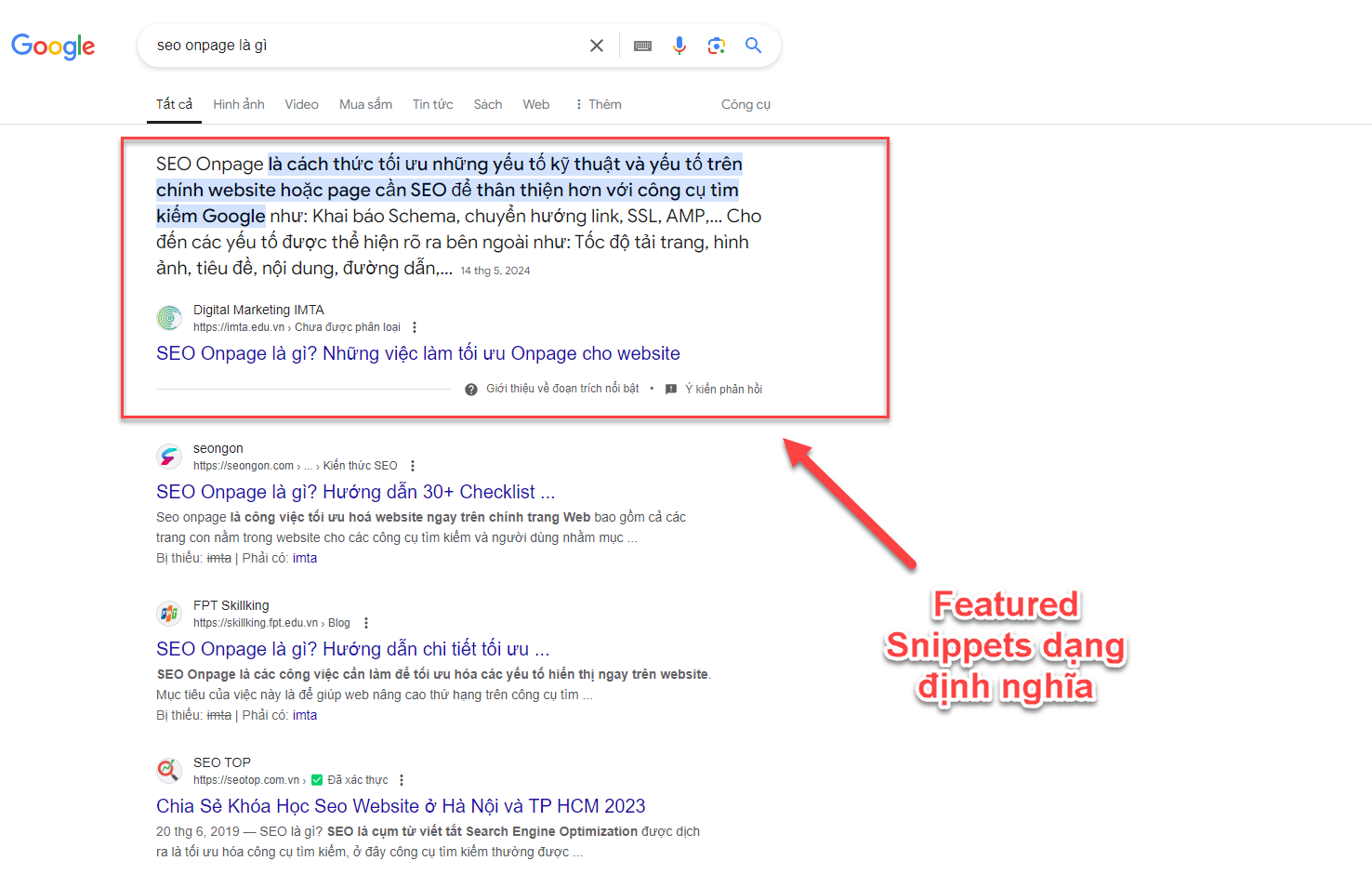The height and width of the screenshot is (874, 1372).
Task: Open 'SEO Onpage là gì? Hướng dẫn 30+ Checklist' result
Action: click(x=355, y=492)
